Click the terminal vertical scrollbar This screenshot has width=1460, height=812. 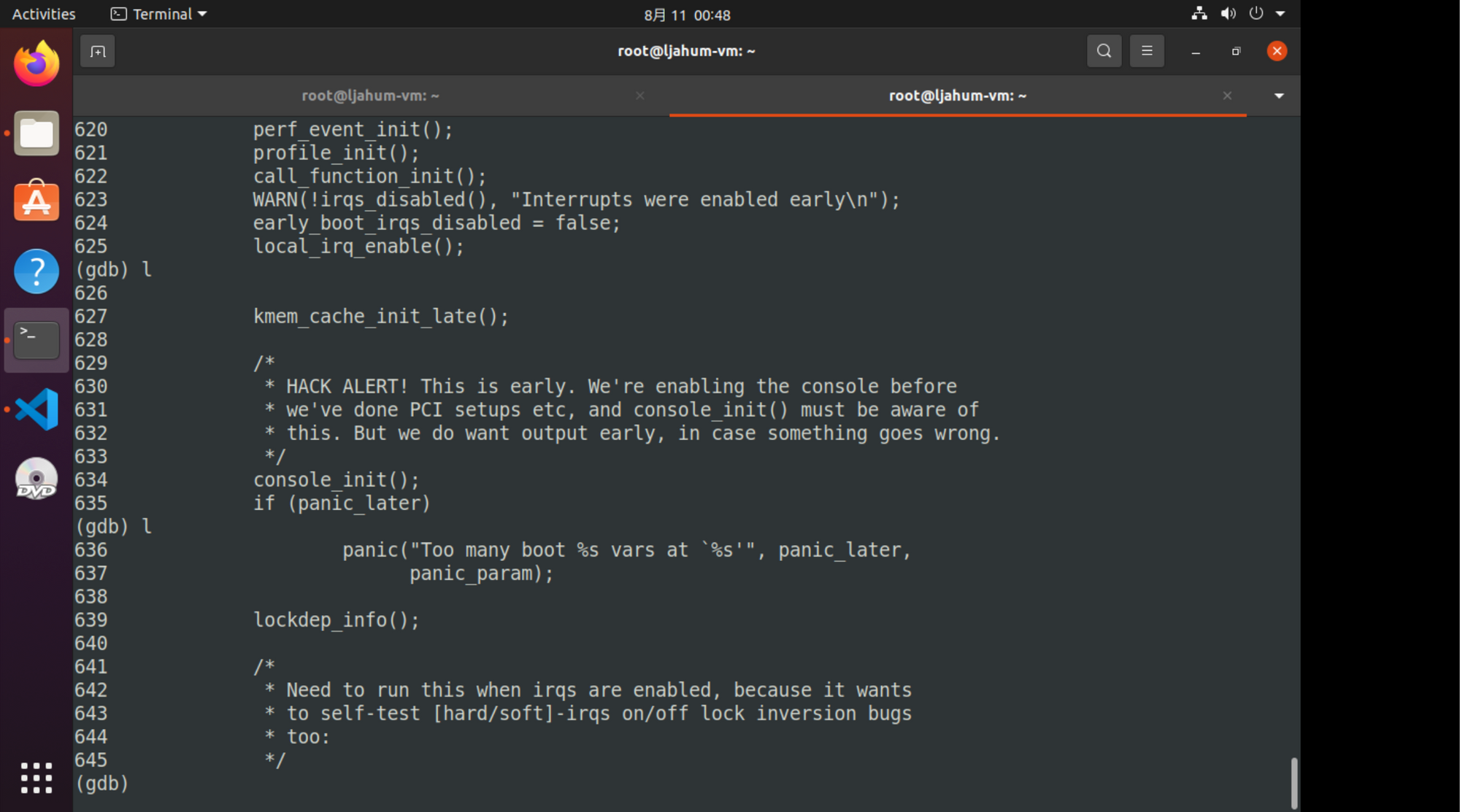(x=1294, y=782)
